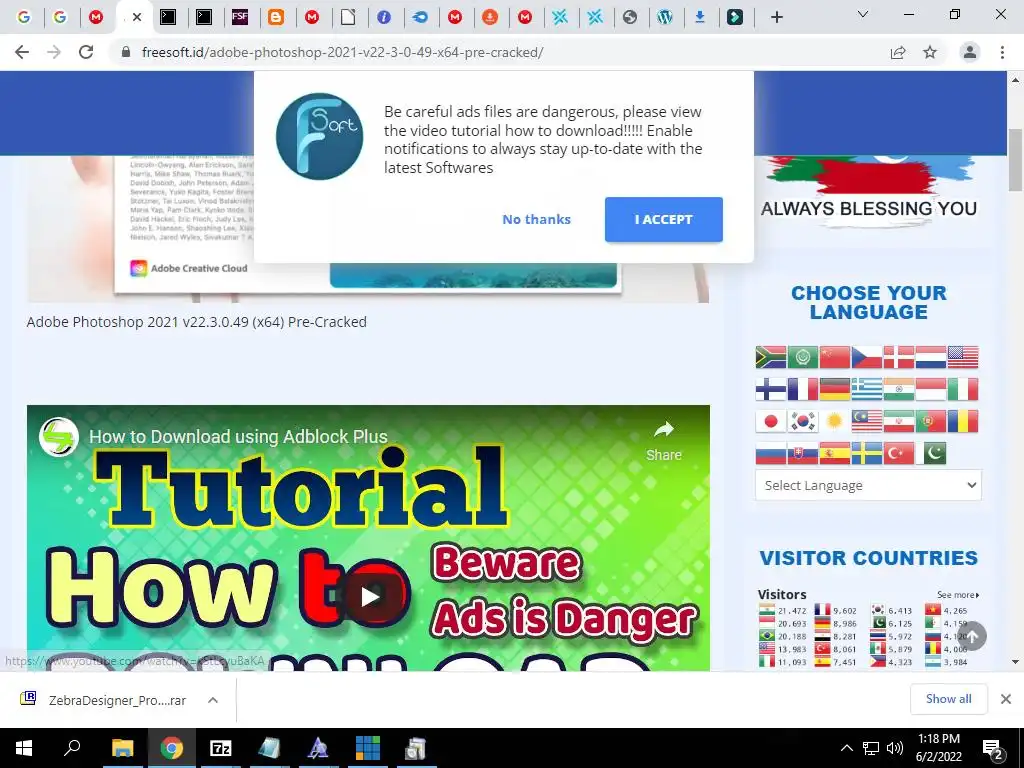Play the tutorial video
The height and width of the screenshot is (768, 1024).
point(370,596)
